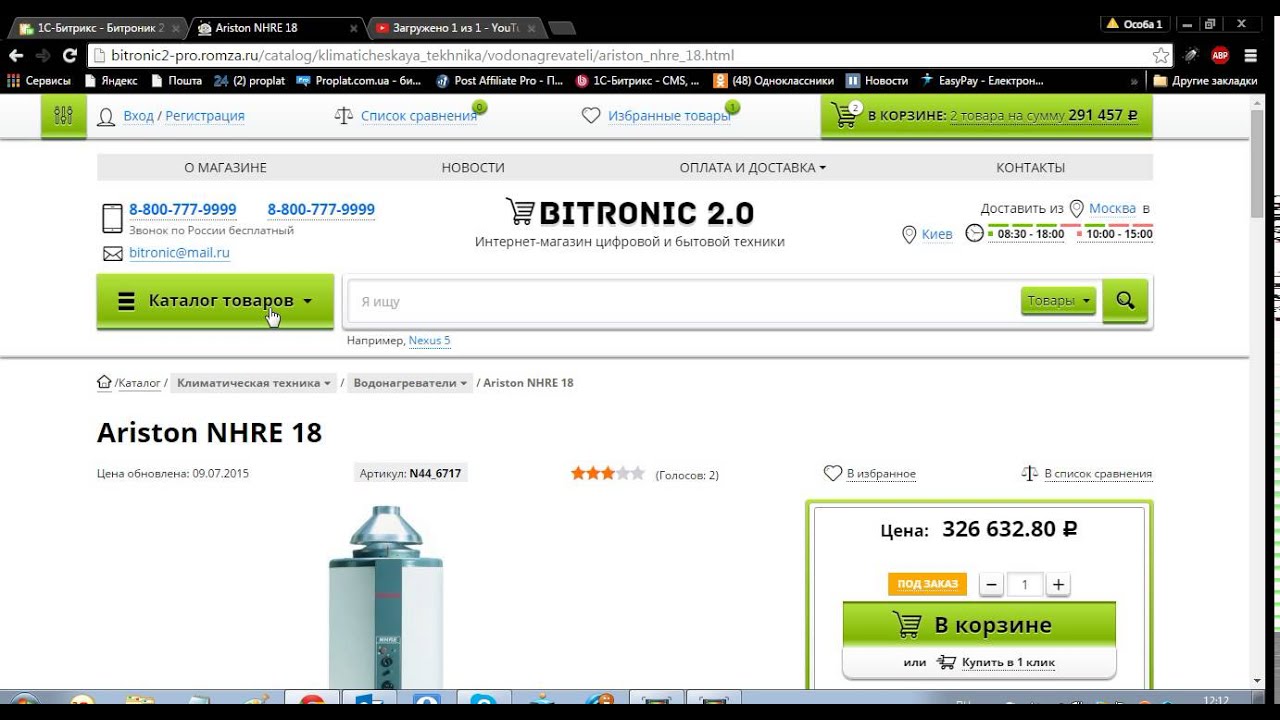Screen dimensions: 1280x720
Task: Click the Nexus 5 search example link
Action: (x=430, y=340)
